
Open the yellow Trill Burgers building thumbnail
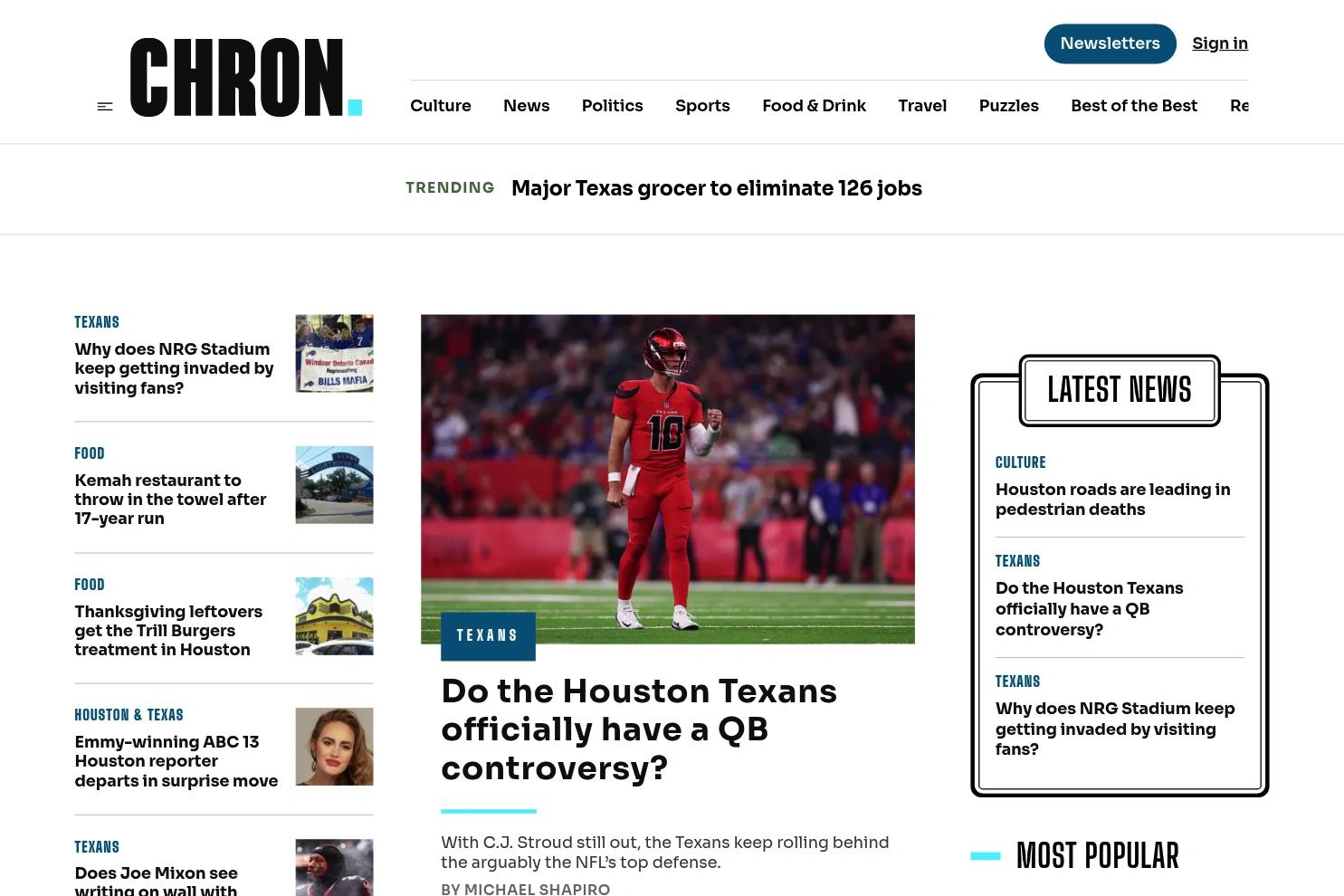[x=334, y=616]
